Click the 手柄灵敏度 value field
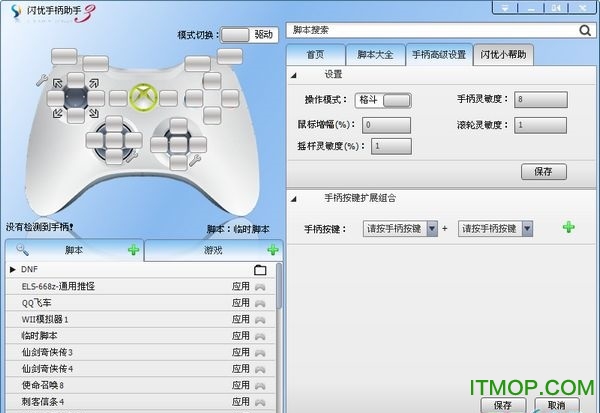This screenshot has width=600, height=413. (x=541, y=100)
